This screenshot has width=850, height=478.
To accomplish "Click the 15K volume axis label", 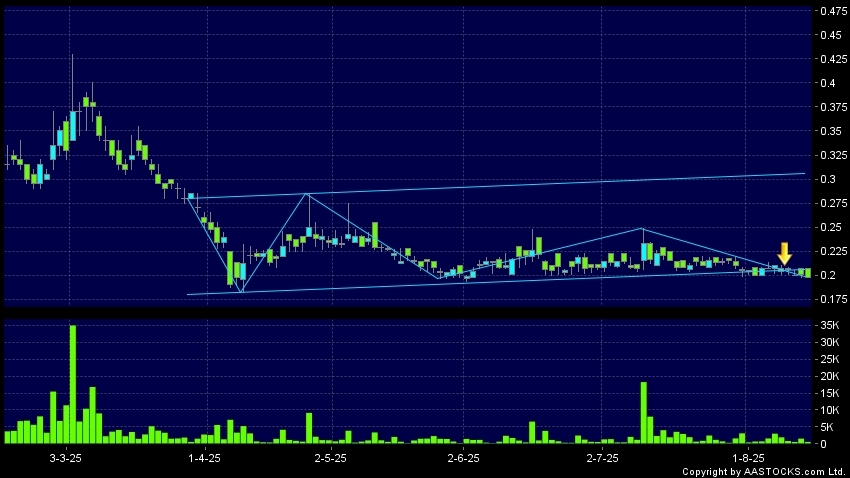I will (830, 393).
